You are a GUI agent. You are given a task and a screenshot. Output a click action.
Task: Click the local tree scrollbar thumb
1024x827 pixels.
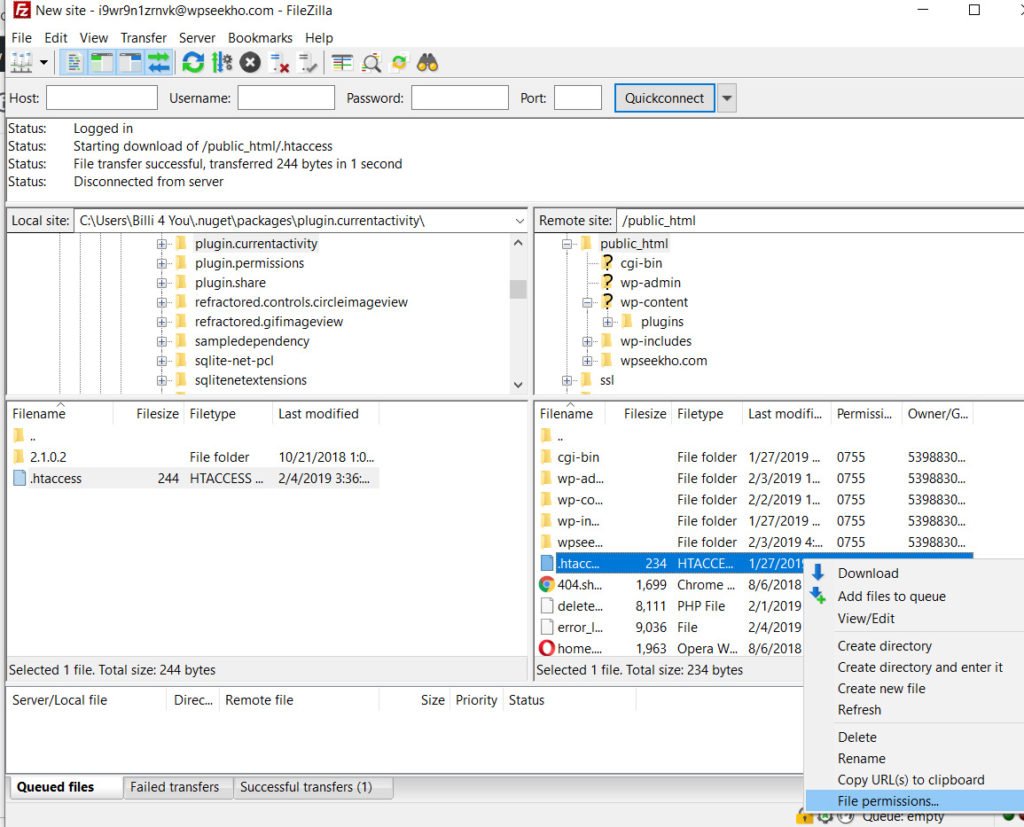coord(518,289)
